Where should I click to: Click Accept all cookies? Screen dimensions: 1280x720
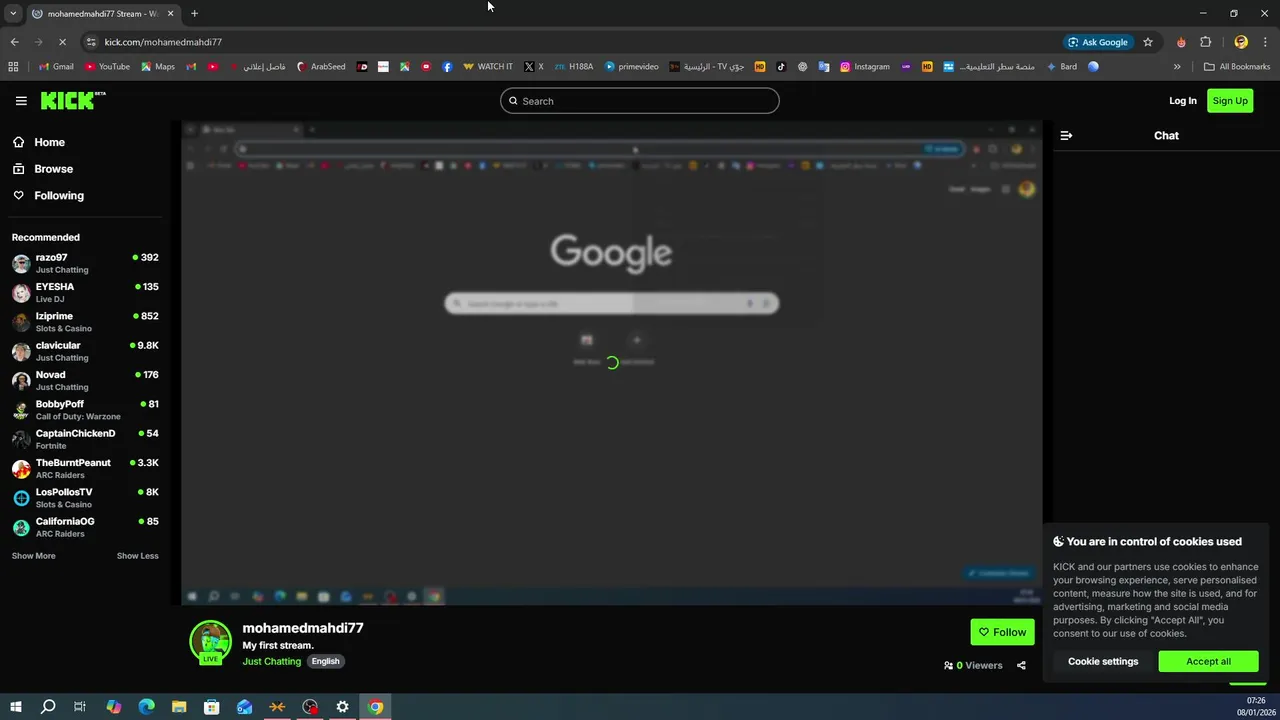1208,661
